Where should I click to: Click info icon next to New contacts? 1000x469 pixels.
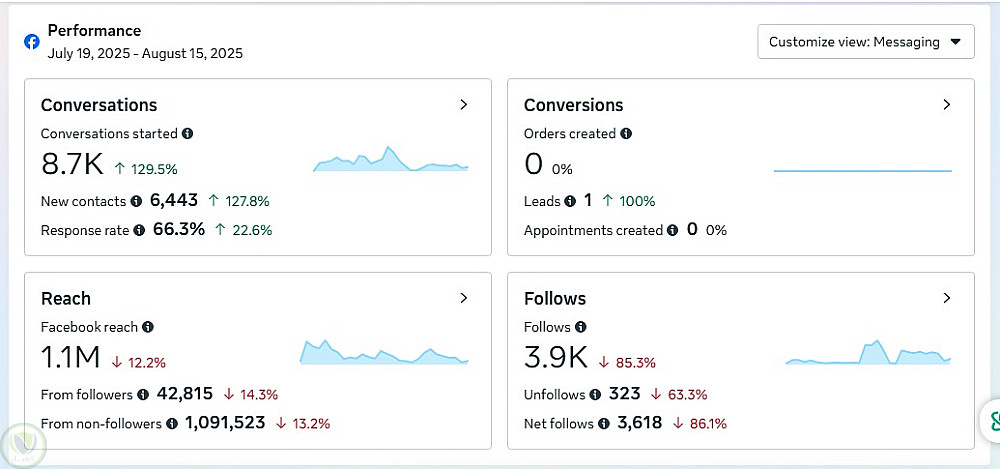pyautogui.click(x=137, y=201)
